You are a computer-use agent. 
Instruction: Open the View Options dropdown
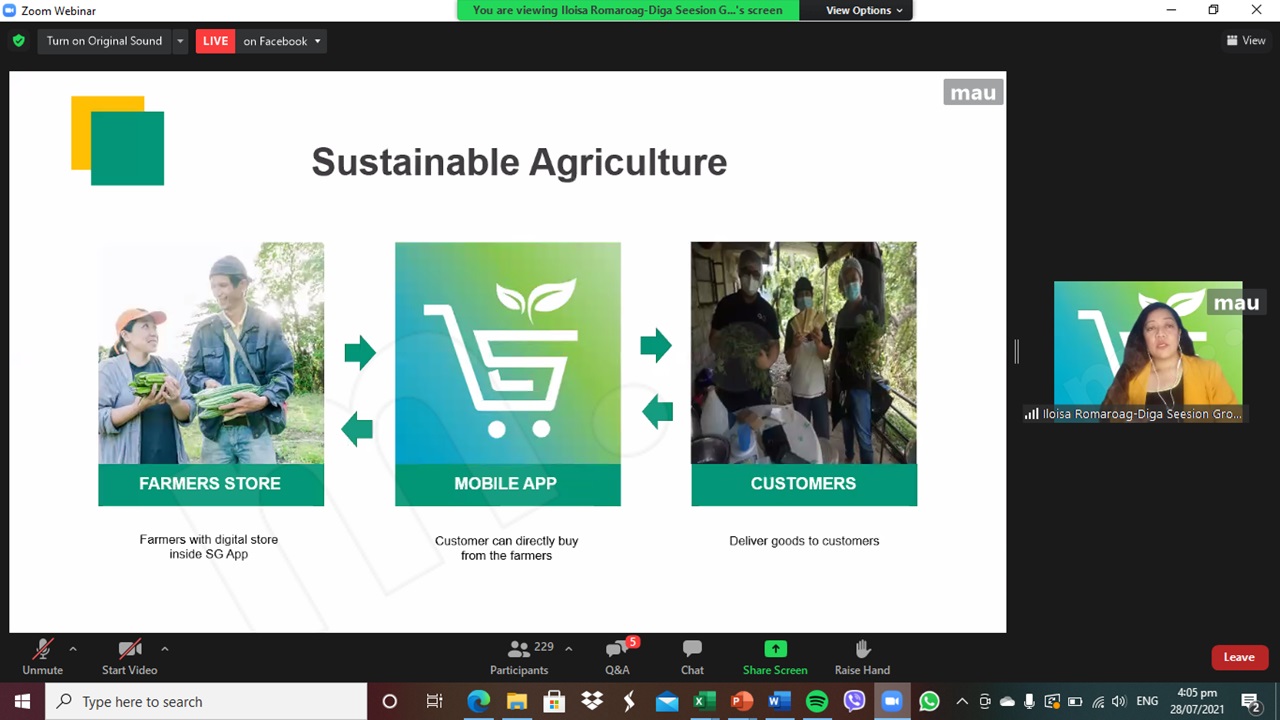pos(864,10)
